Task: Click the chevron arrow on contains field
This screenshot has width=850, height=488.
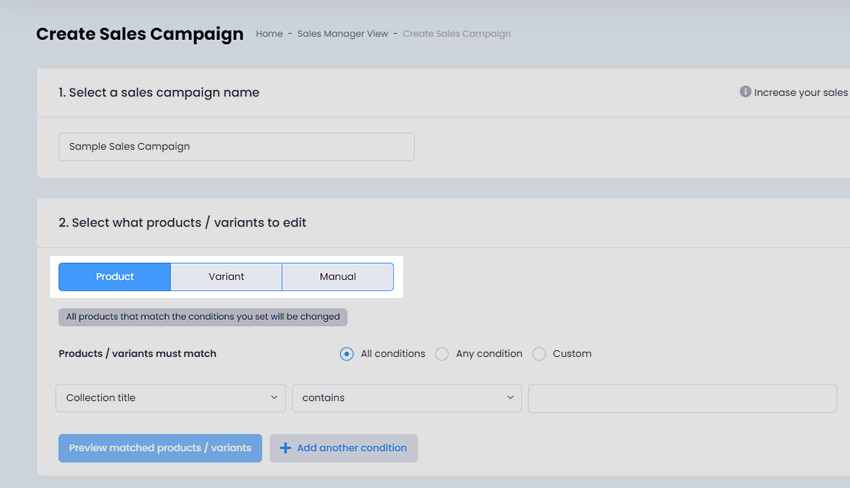Action: point(510,397)
